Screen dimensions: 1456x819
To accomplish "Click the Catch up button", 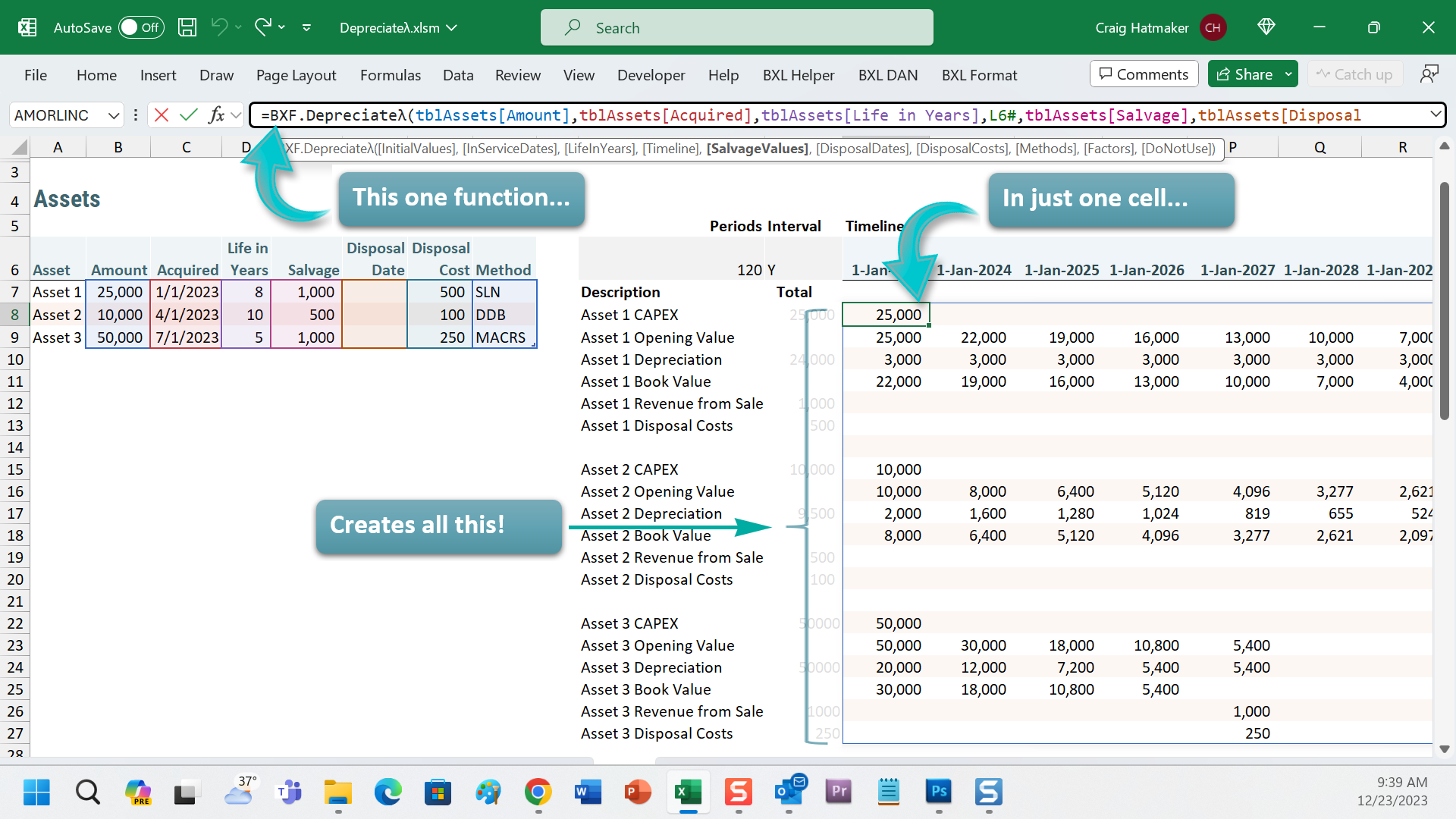I will [1354, 74].
